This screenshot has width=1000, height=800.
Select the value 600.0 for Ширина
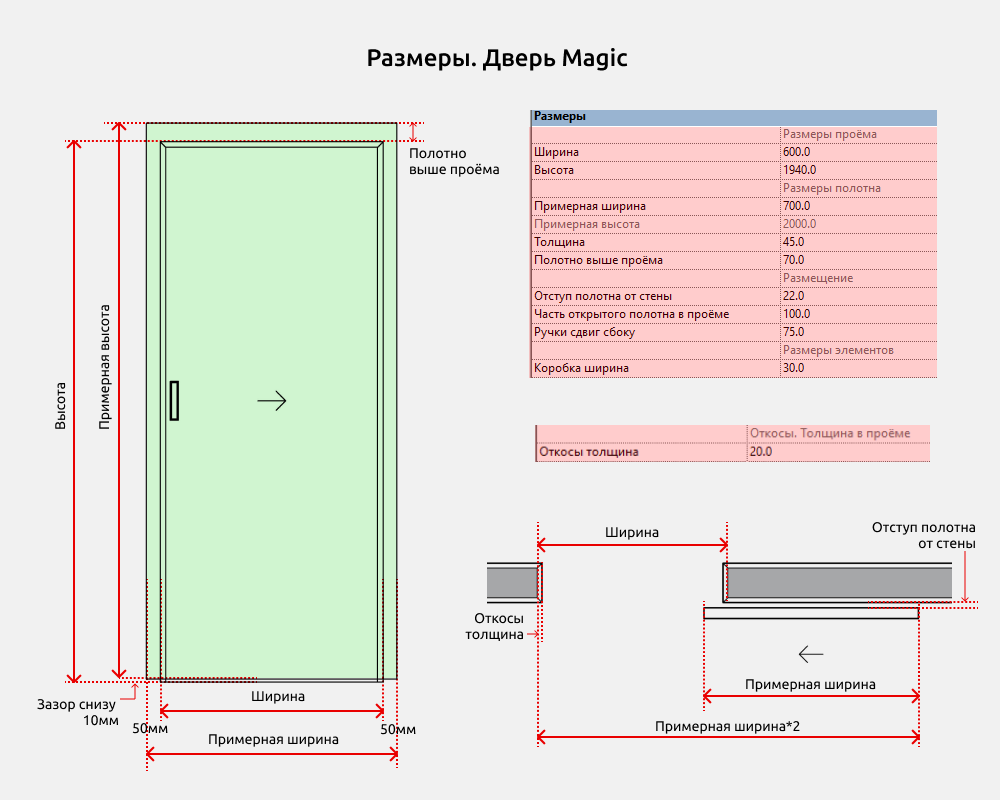point(797,152)
